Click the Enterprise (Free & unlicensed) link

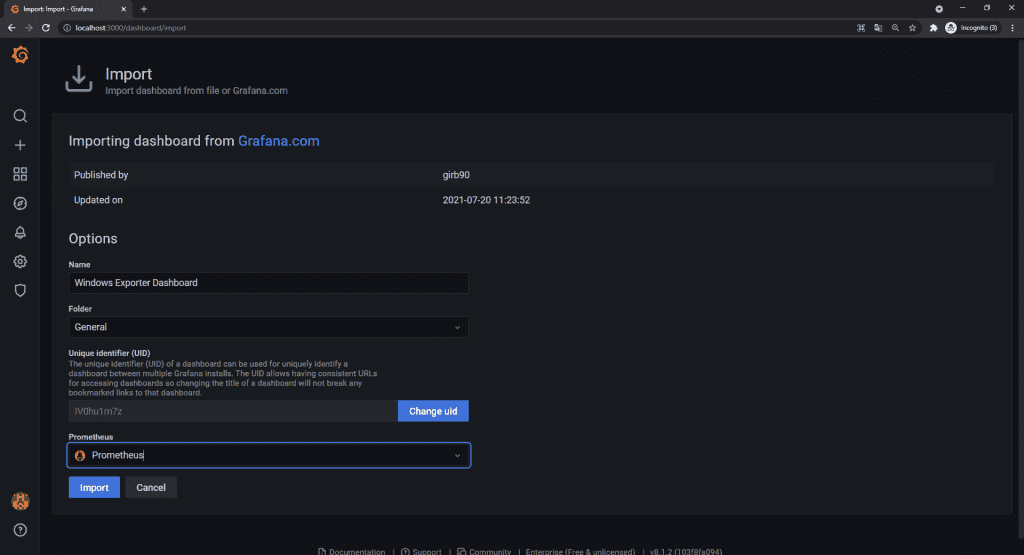click(x=580, y=552)
